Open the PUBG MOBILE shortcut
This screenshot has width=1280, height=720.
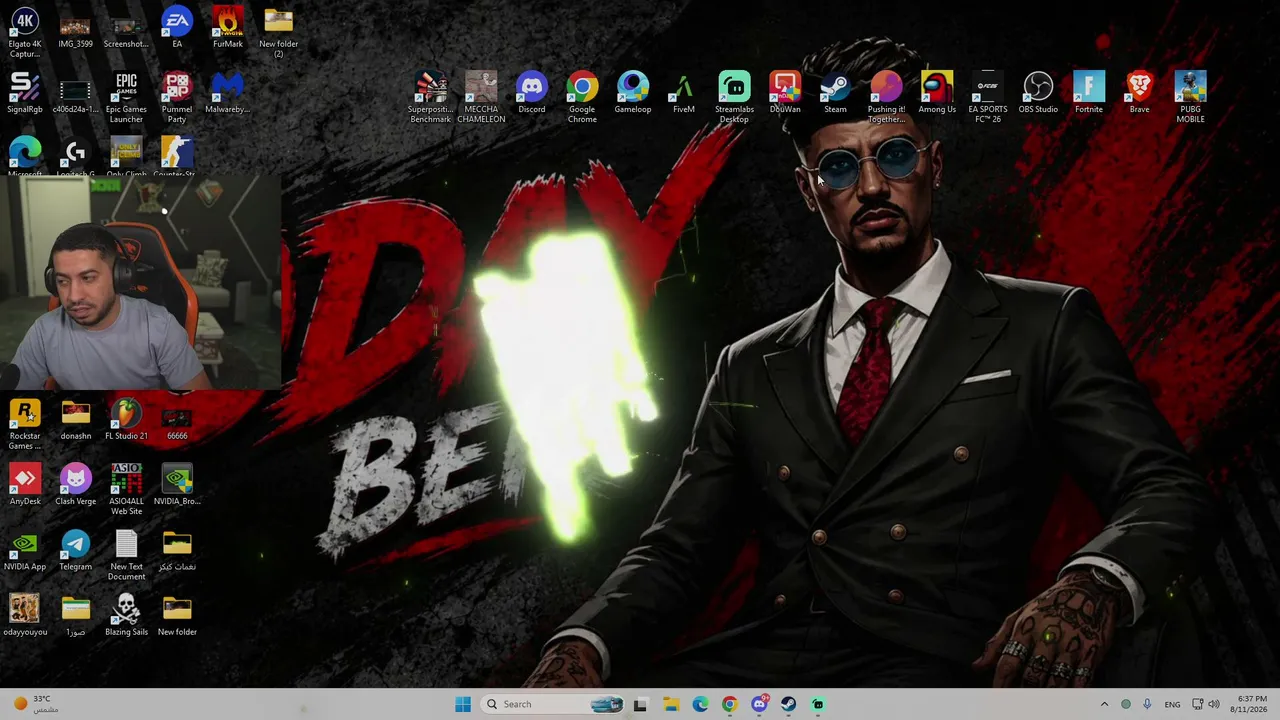pyautogui.click(x=1190, y=98)
